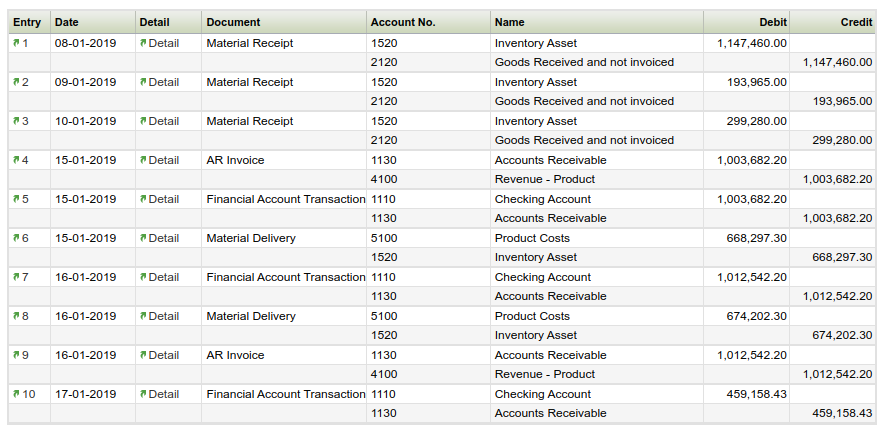Click the arrow icon beside entry 4
Image resolution: width=884 pixels, height=433 pixels.
pos(16,160)
